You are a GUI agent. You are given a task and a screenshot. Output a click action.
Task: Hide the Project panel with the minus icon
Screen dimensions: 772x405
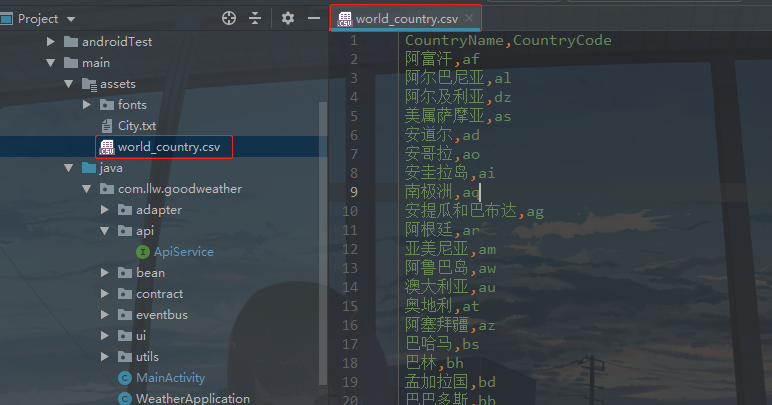click(314, 19)
